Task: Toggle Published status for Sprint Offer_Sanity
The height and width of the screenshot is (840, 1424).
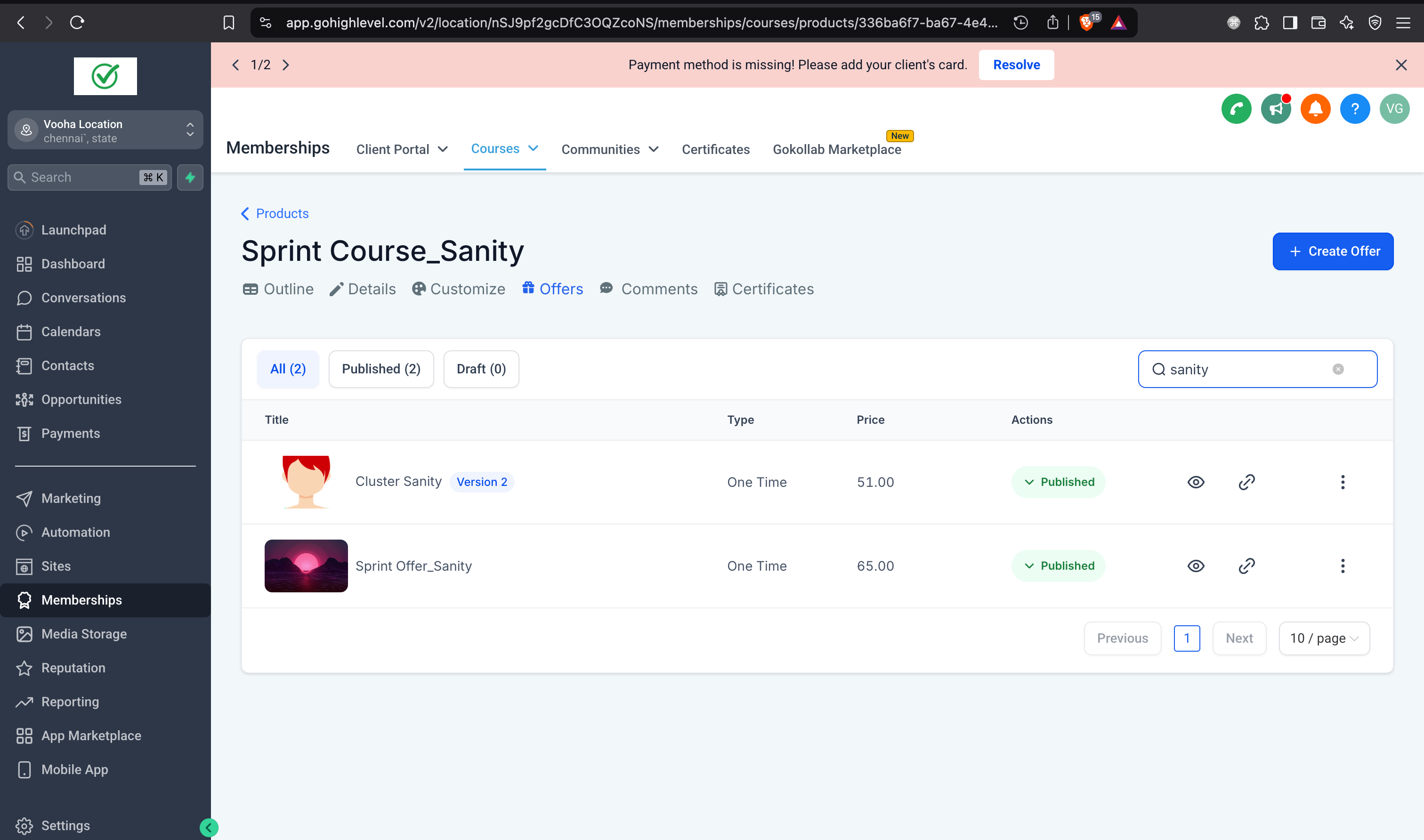Action: point(1058,566)
